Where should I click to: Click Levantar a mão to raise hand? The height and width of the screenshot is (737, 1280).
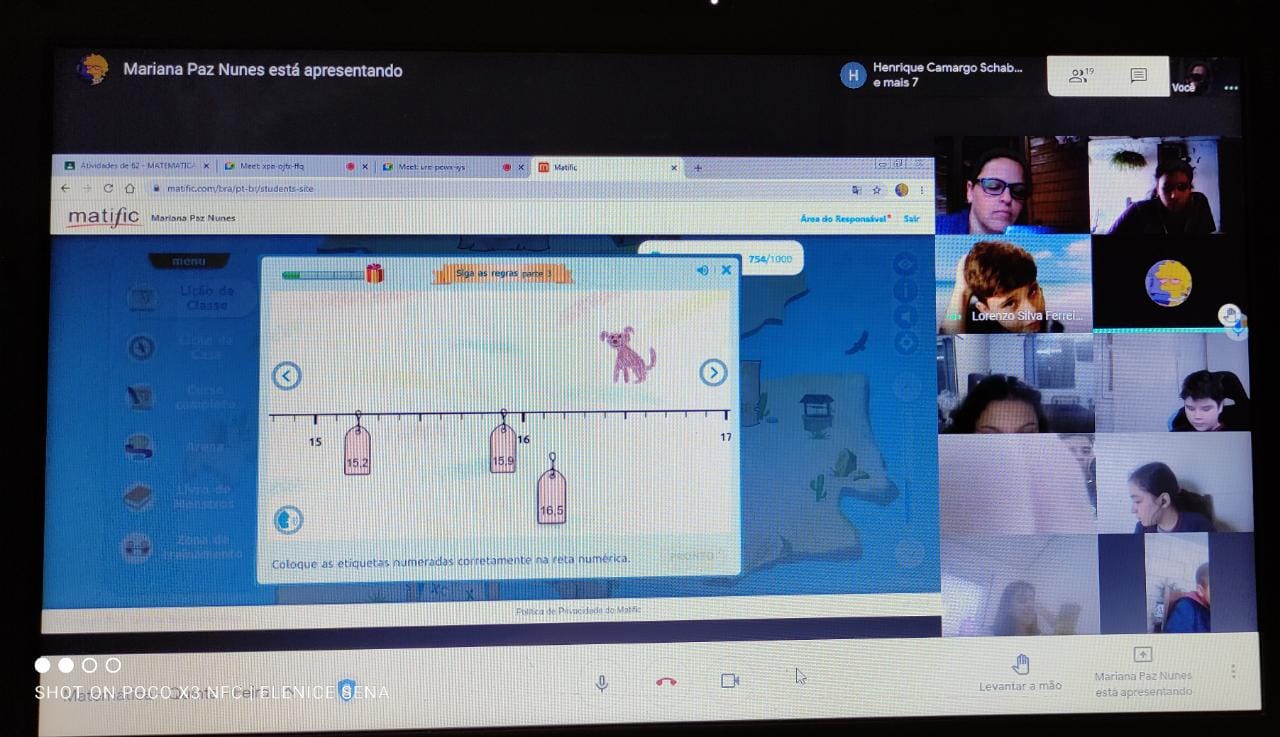(1020, 672)
